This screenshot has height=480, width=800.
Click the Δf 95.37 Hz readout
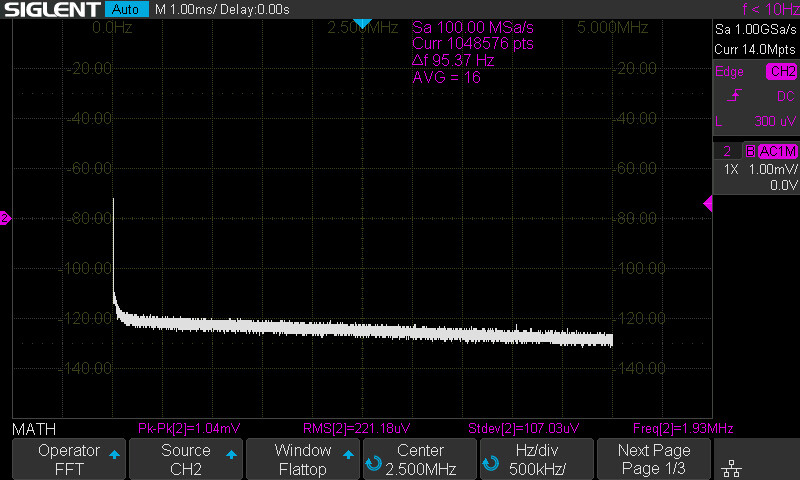[x=453, y=60]
